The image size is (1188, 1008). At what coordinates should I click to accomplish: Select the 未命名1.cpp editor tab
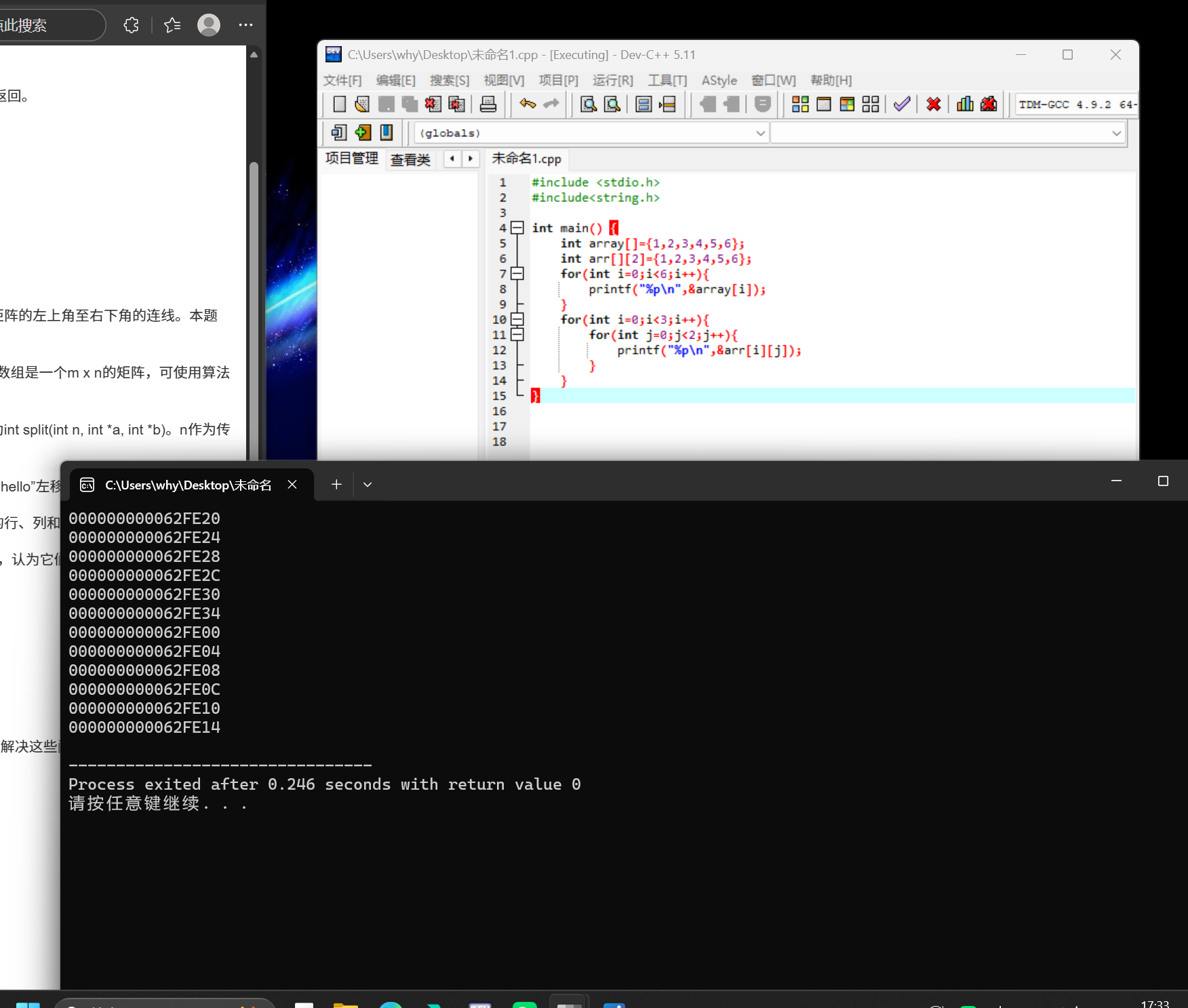click(526, 159)
